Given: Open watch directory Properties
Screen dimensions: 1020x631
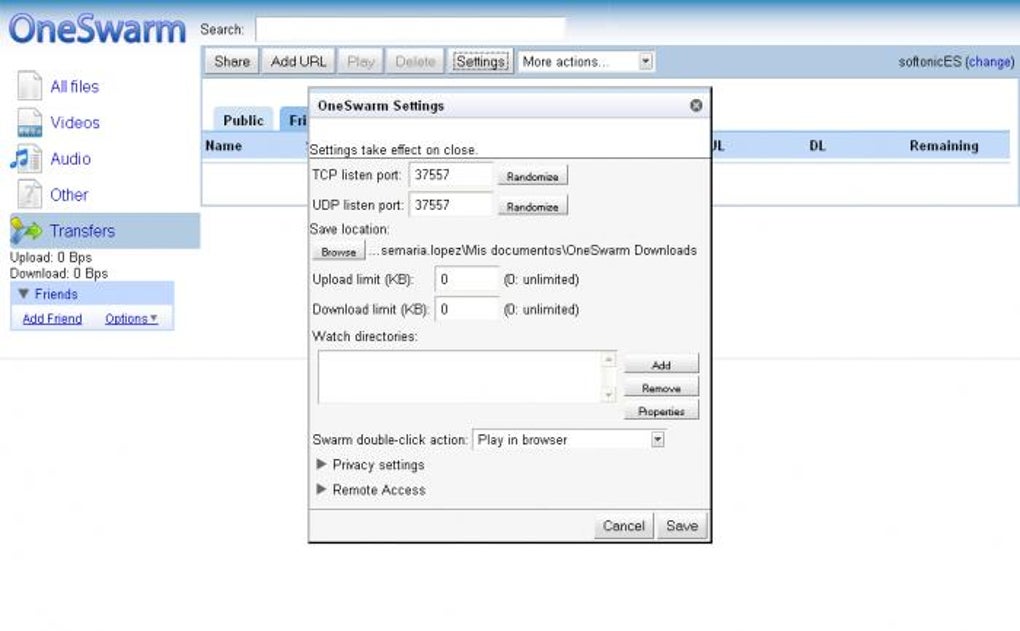Looking at the screenshot, I should [x=662, y=411].
